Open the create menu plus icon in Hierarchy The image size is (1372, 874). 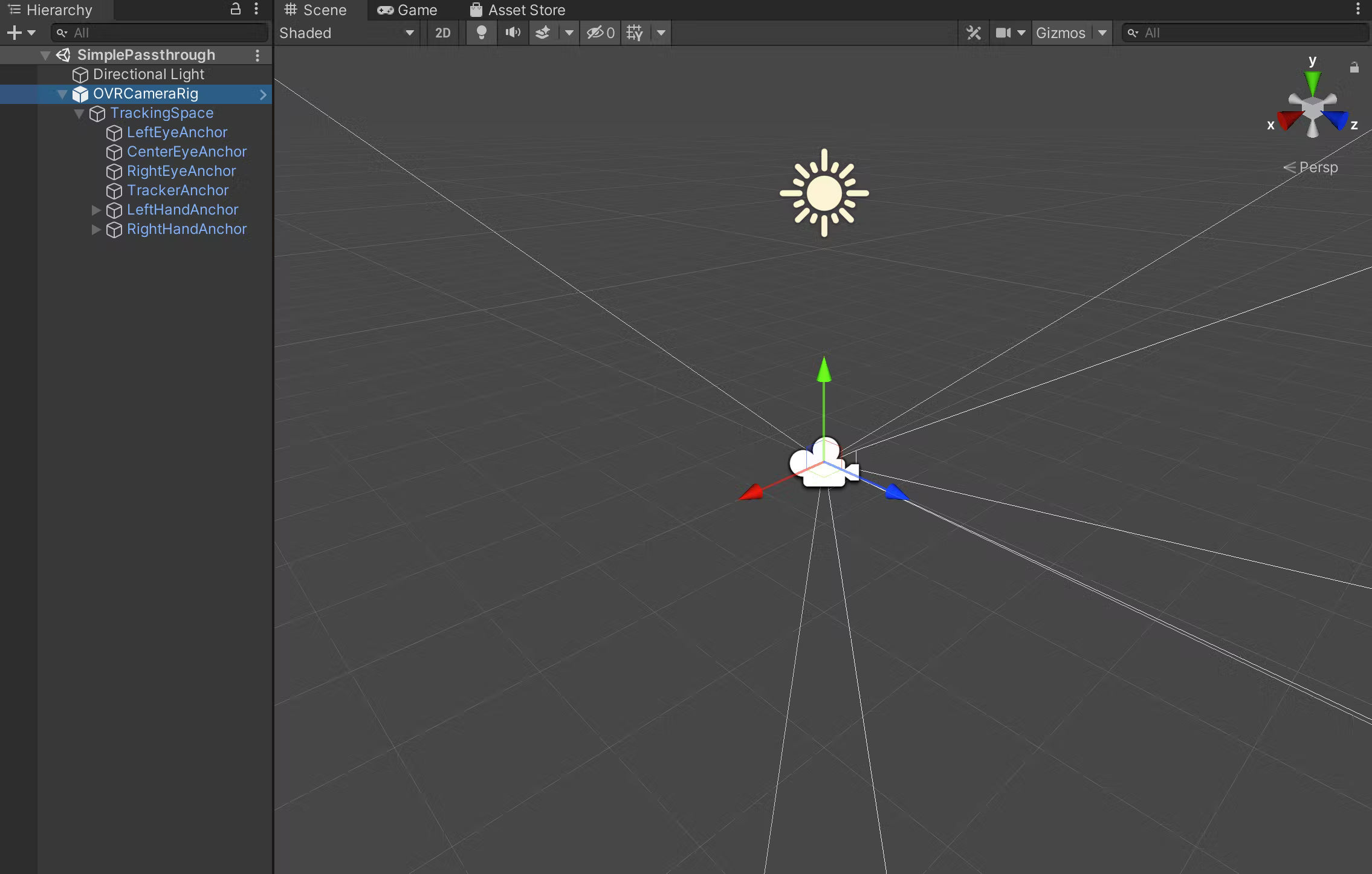click(x=13, y=32)
